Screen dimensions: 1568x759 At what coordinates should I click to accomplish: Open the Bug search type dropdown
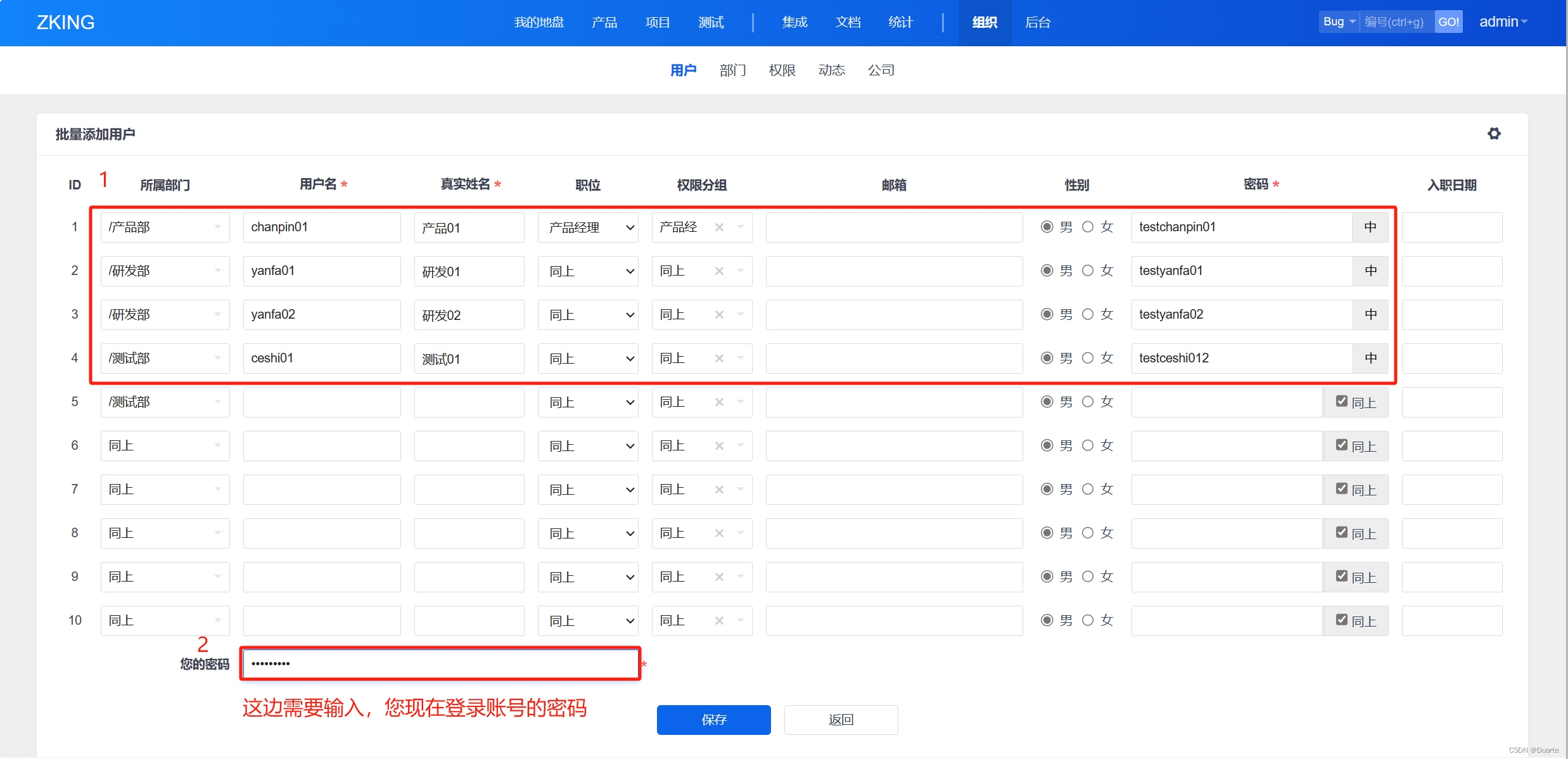1338,22
